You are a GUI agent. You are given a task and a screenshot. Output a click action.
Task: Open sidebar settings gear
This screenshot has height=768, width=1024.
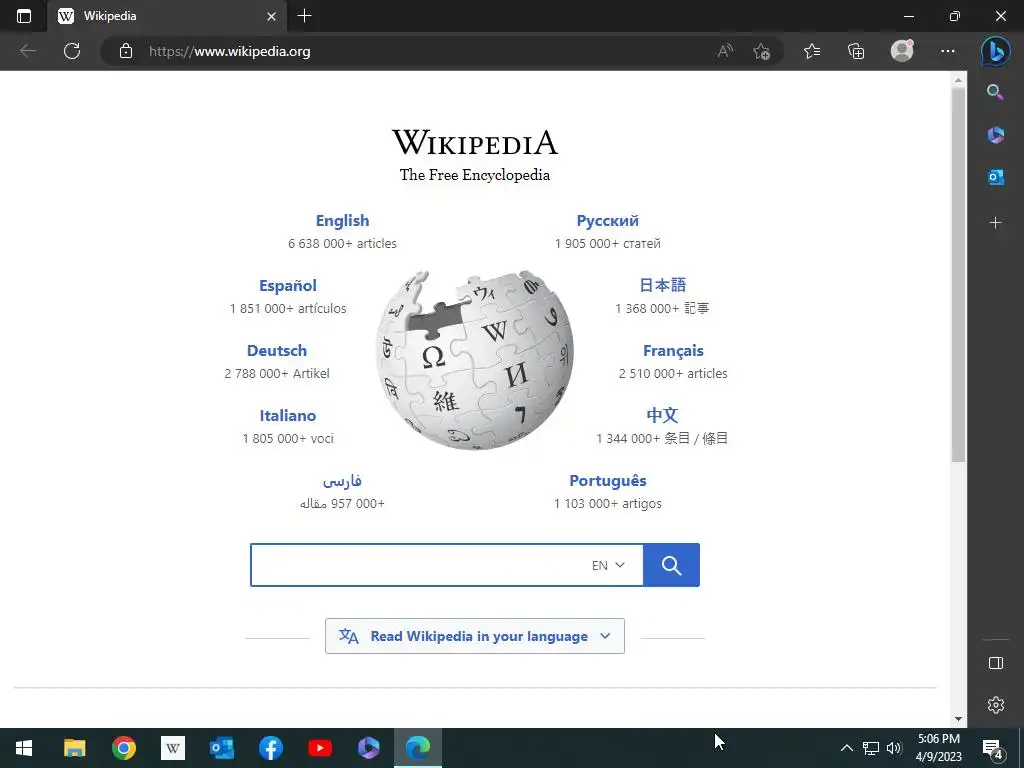995,705
